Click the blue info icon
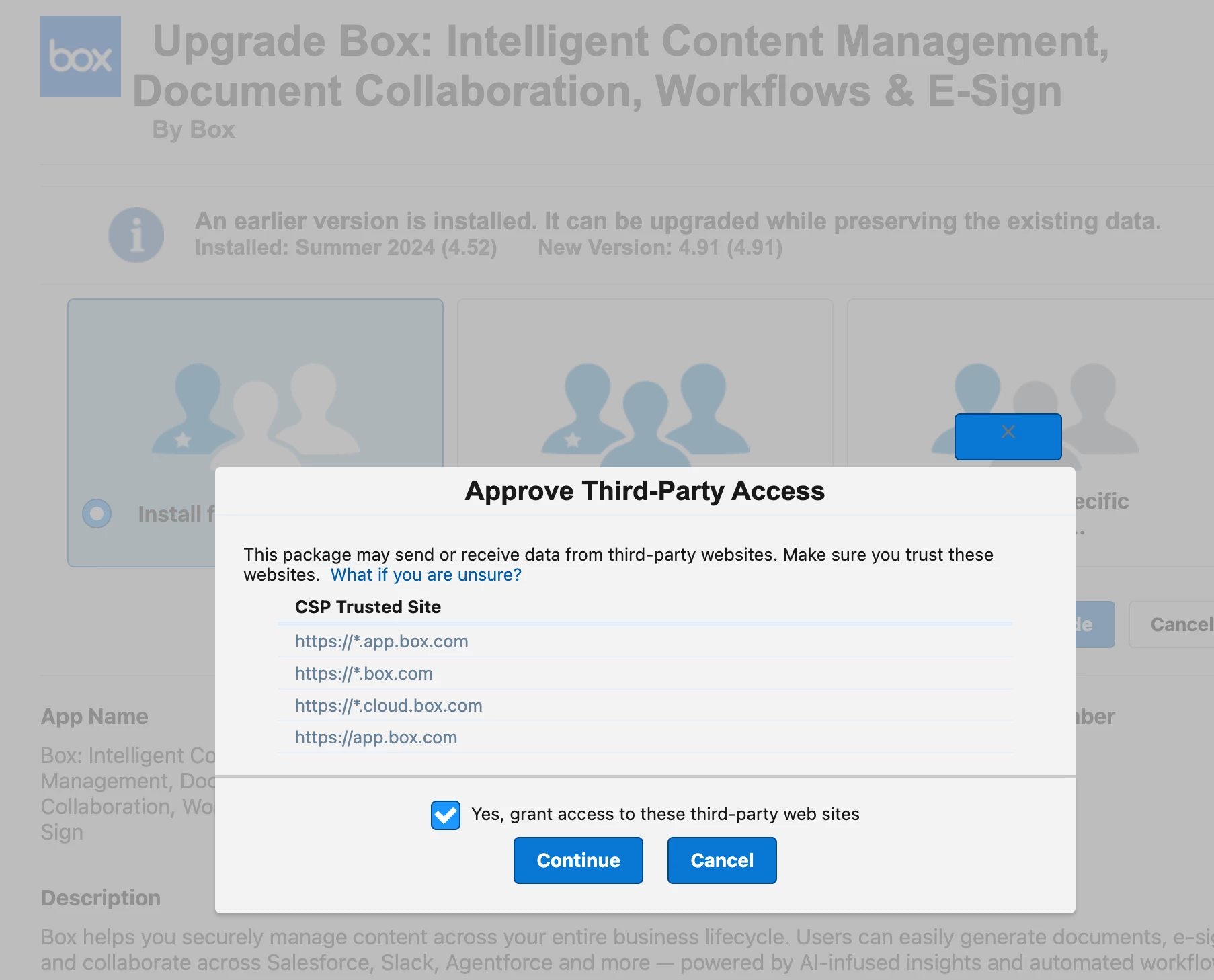1214x980 pixels. 136,235
